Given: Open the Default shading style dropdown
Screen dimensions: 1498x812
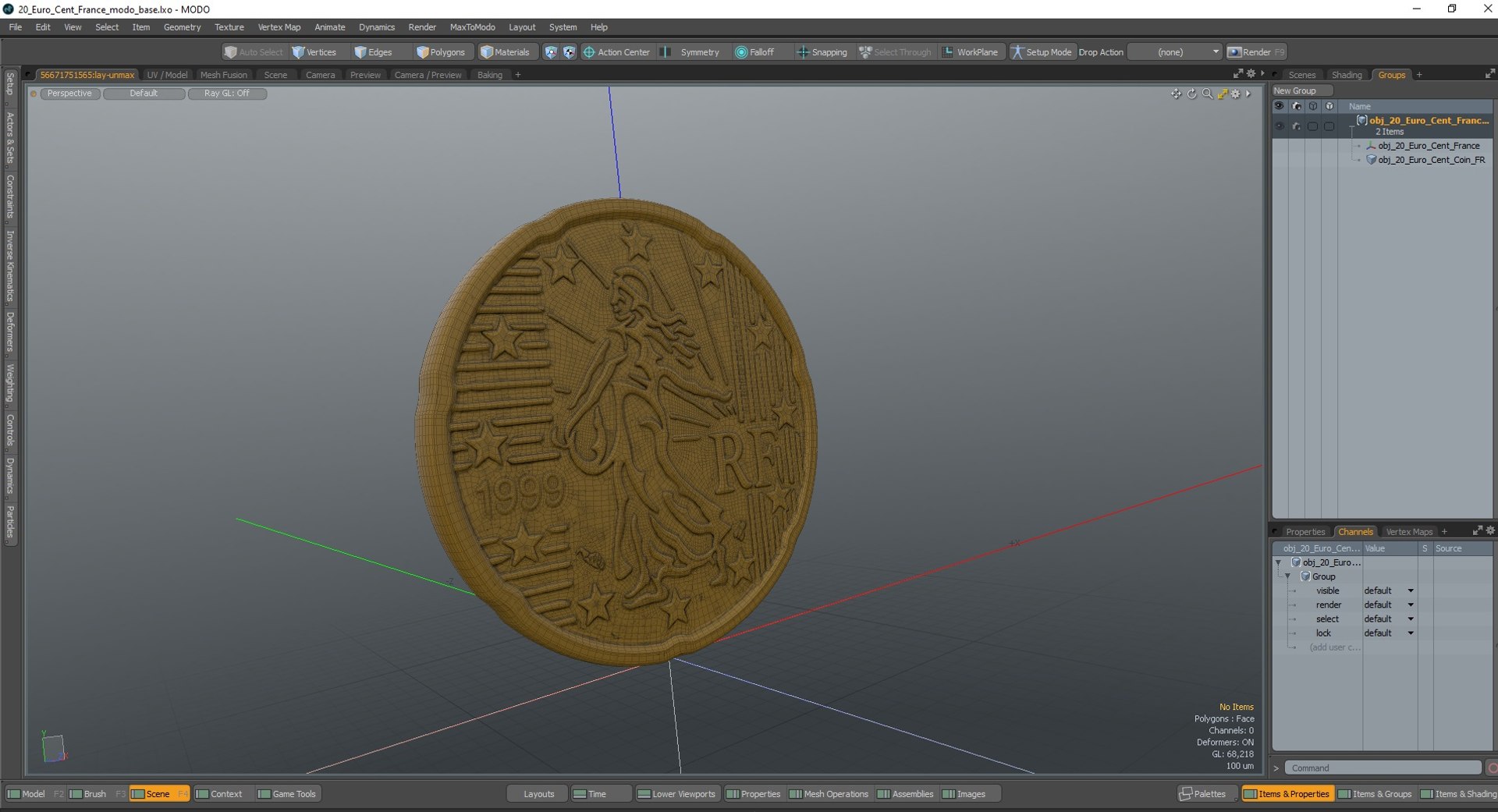Looking at the screenshot, I should pos(144,94).
